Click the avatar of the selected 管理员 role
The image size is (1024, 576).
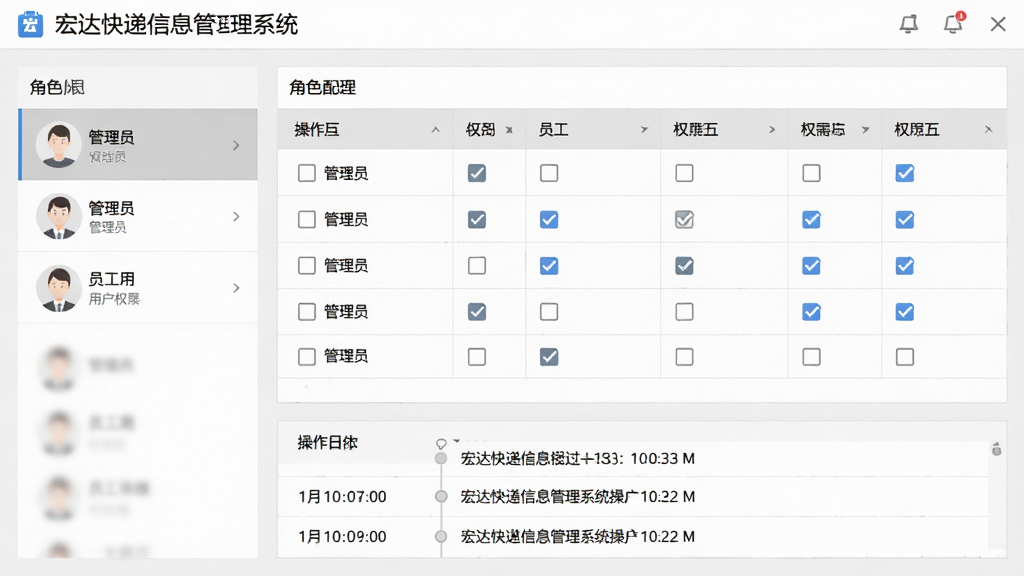(58, 145)
